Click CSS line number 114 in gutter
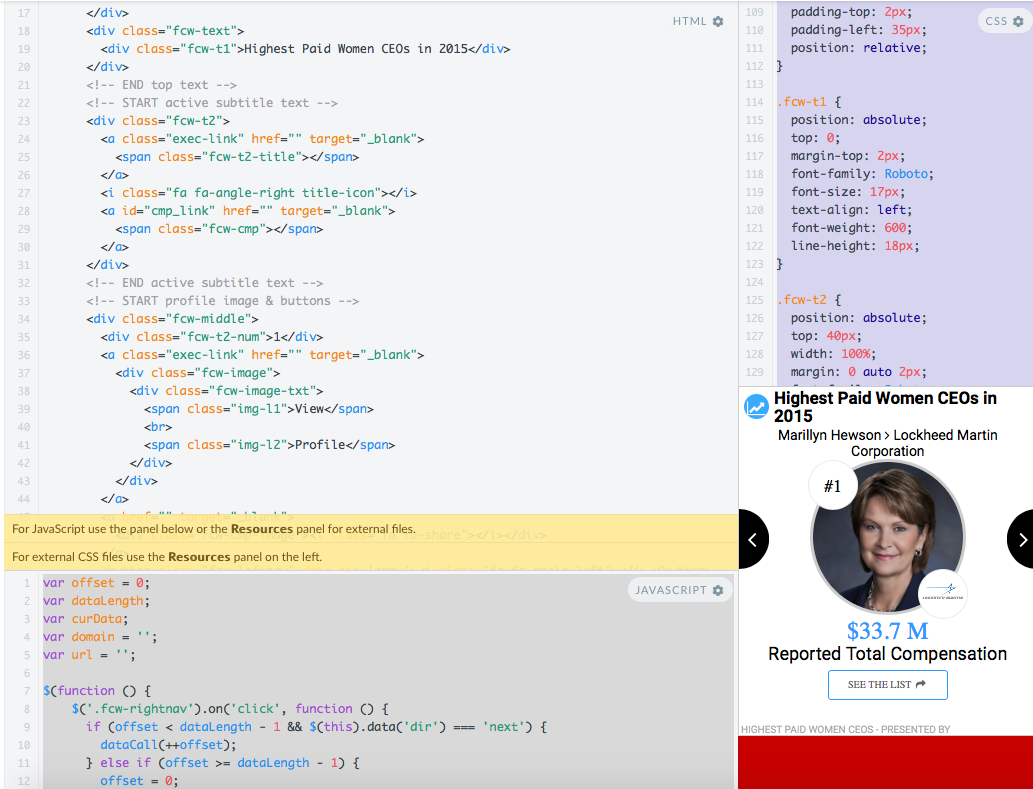 point(754,102)
